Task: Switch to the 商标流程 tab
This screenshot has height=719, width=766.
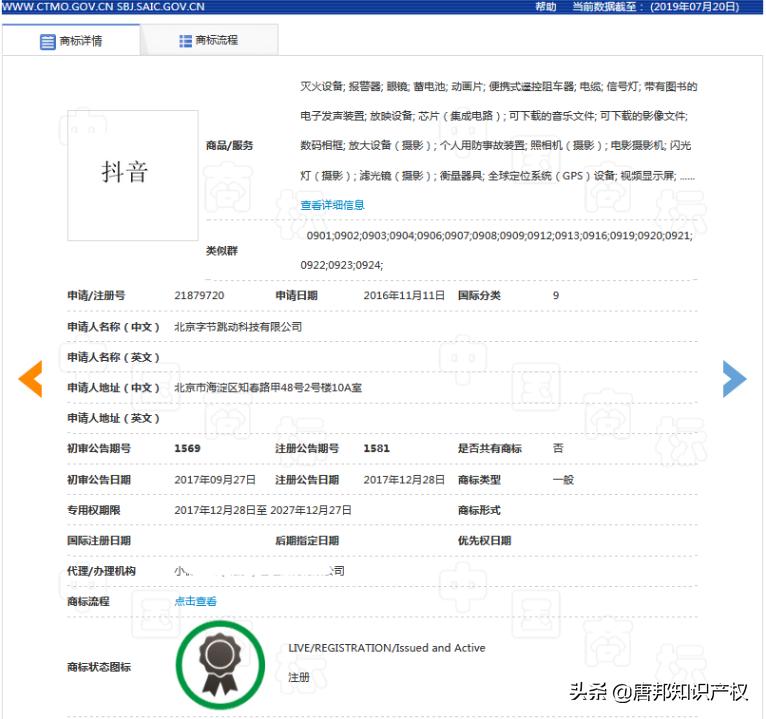Action: point(210,40)
